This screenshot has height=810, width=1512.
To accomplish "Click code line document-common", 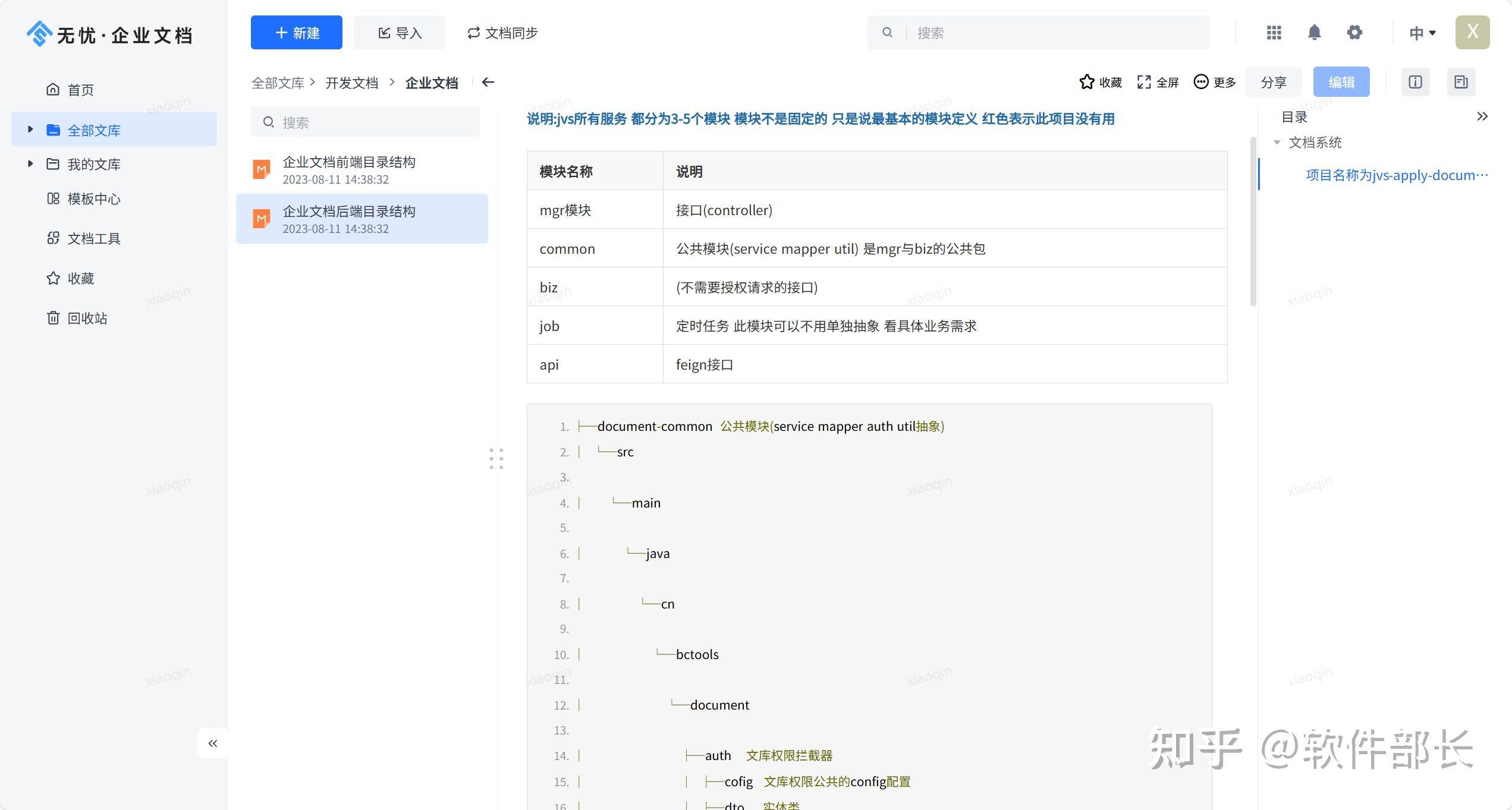I will tap(760, 426).
